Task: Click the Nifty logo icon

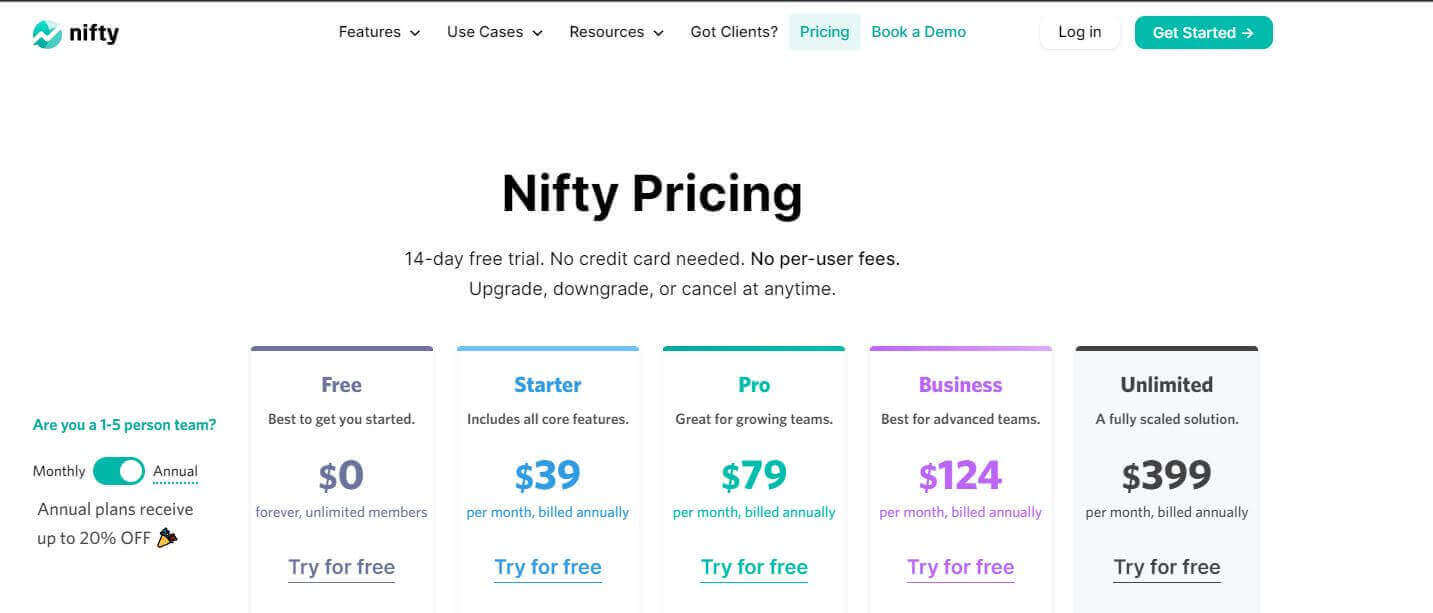Action: coord(45,31)
